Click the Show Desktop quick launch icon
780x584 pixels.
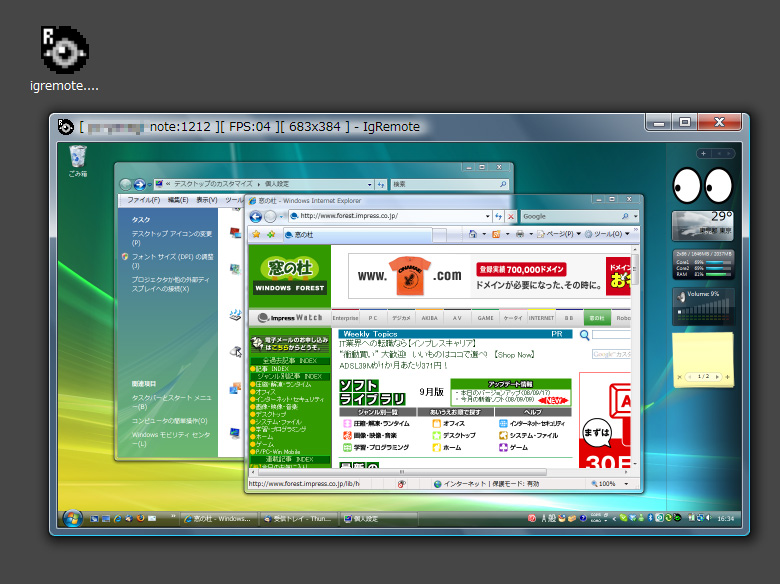[x=94, y=518]
